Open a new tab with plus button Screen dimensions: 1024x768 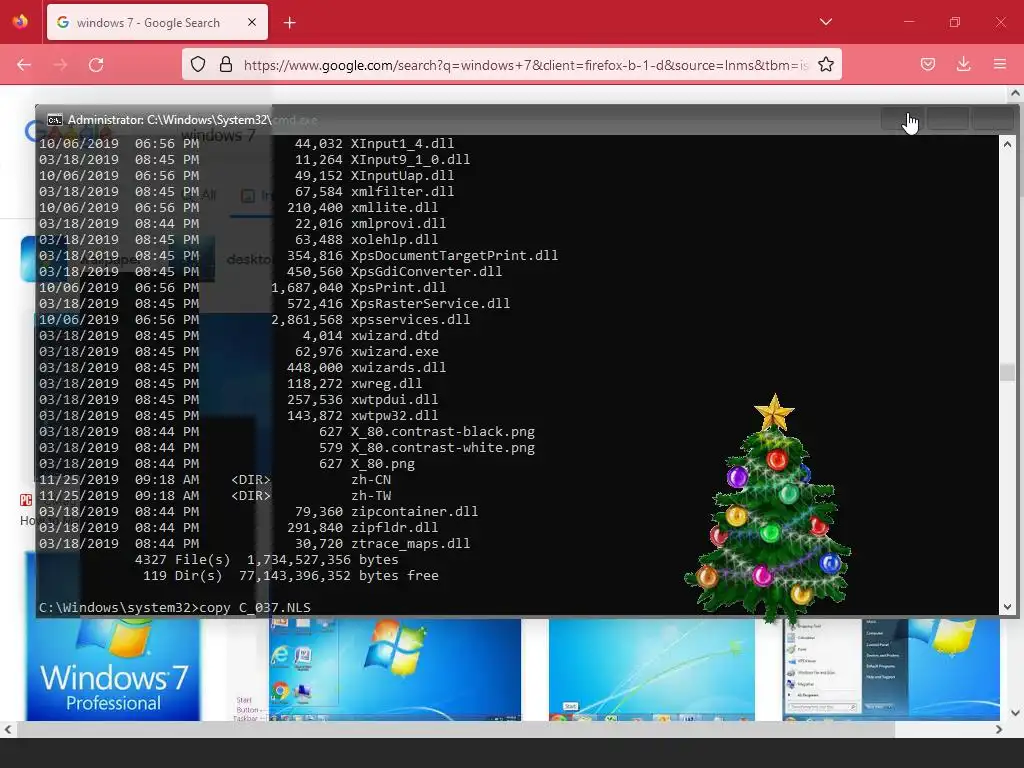tap(289, 23)
